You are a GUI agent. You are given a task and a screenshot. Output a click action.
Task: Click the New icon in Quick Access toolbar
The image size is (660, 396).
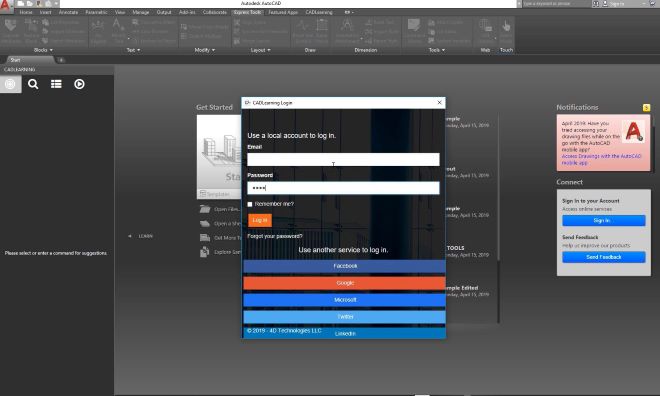pyautogui.click(x=21, y=3)
